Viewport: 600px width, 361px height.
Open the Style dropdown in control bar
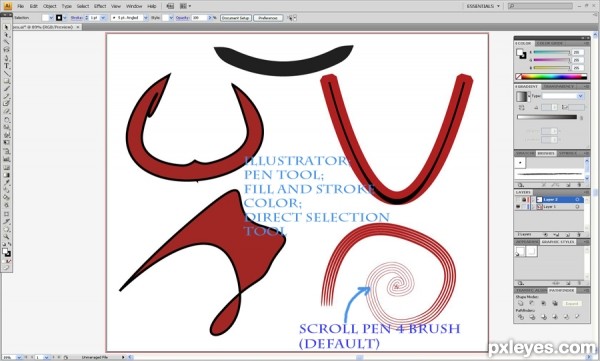tap(171, 18)
